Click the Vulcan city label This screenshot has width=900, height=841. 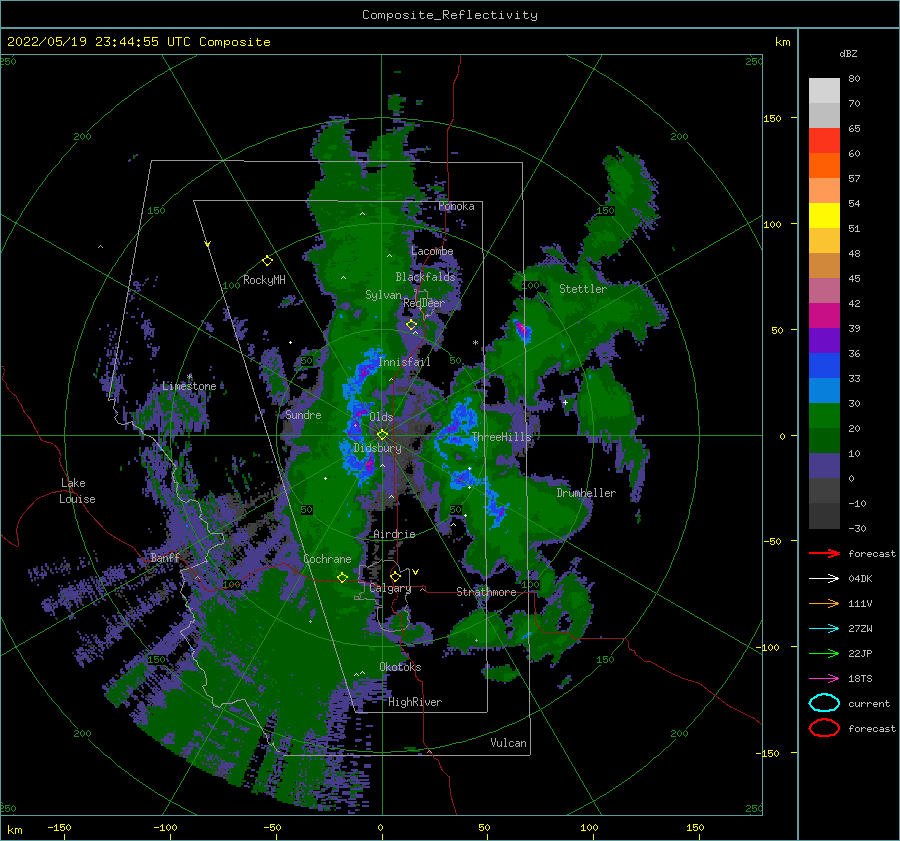[509, 743]
